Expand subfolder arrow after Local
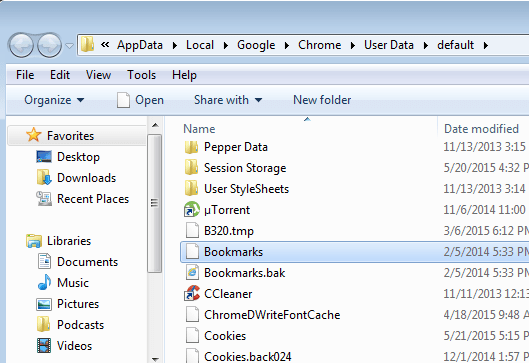This screenshot has height=363, width=529. (225, 45)
